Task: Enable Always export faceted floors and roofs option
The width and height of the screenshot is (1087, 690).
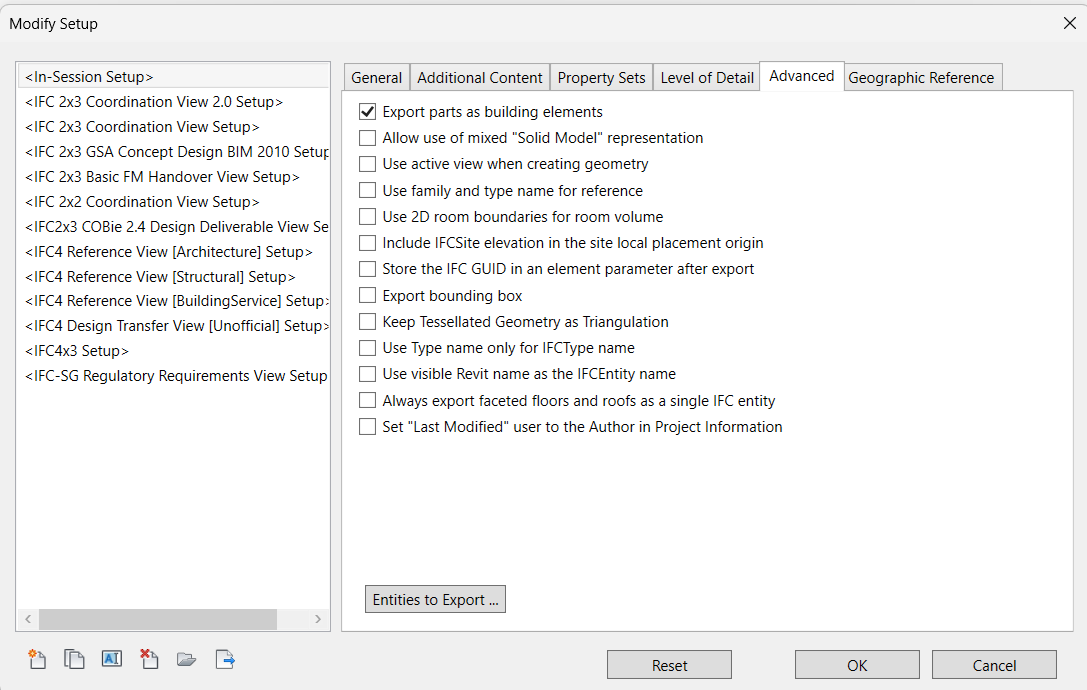Action: (x=367, y=401)
